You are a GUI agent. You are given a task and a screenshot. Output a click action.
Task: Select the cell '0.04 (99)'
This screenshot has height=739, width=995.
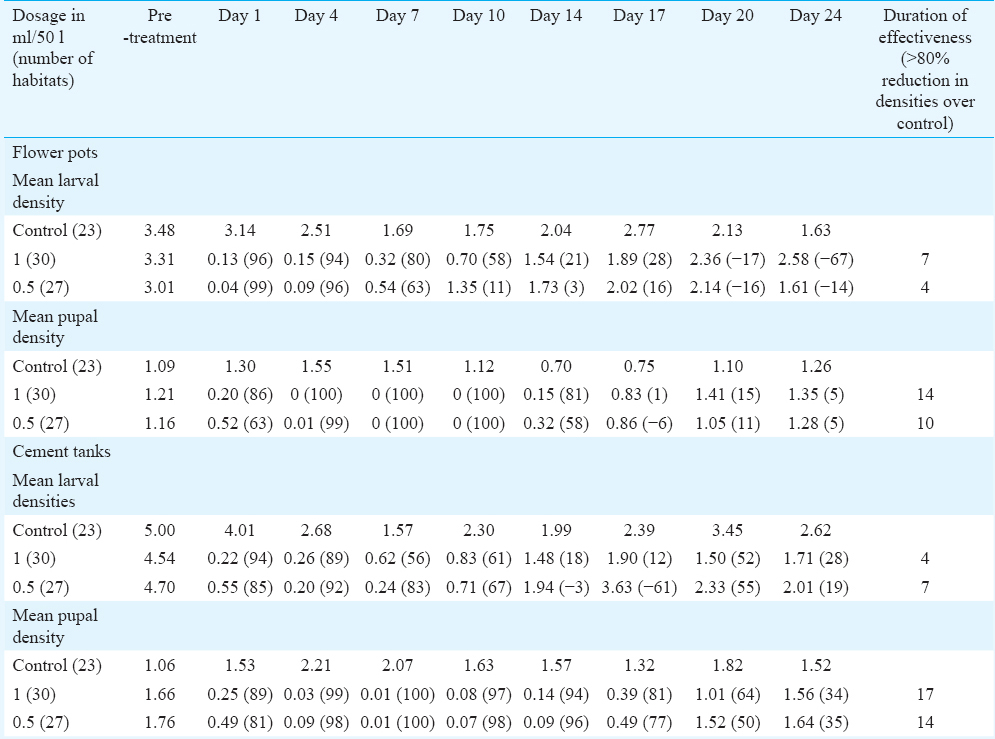(x=240, y=287)
